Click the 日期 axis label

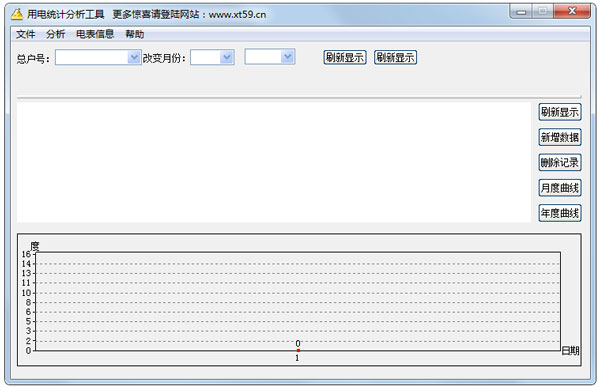(570, 351)
